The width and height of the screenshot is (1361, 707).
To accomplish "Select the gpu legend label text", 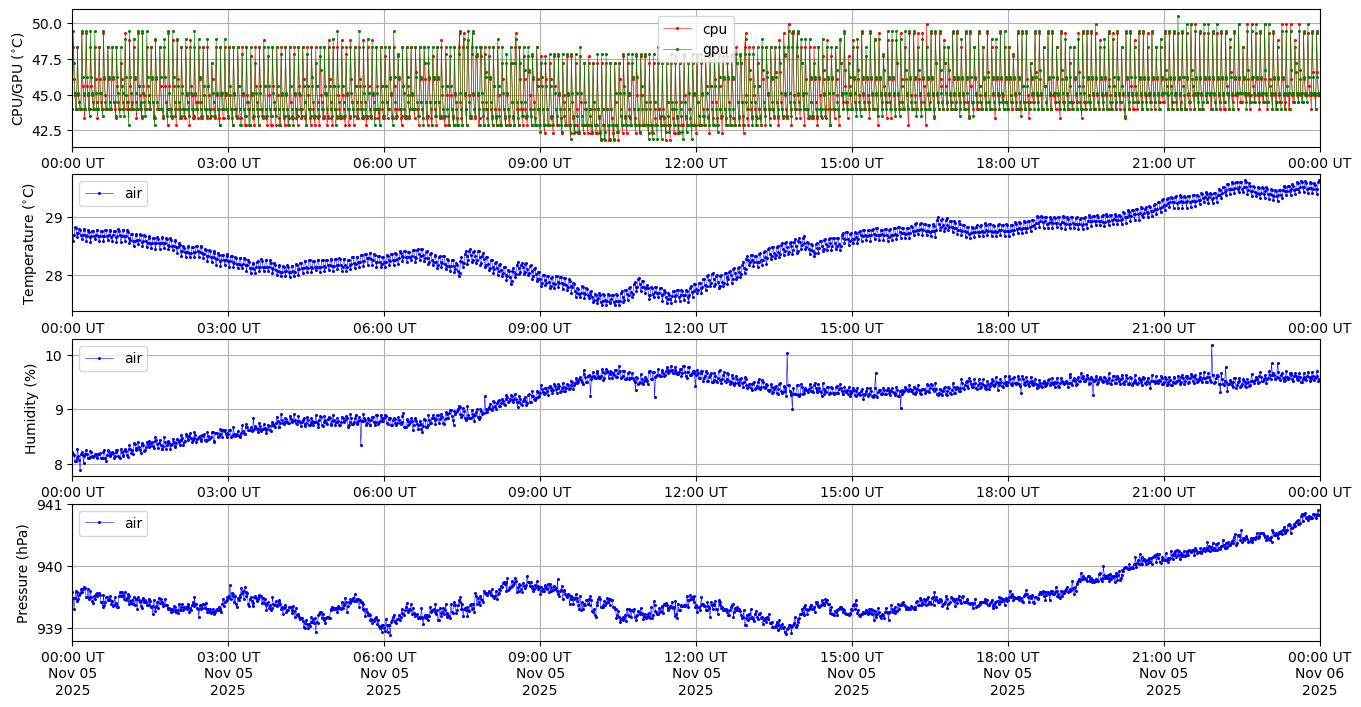I will [x=714, y=49].
